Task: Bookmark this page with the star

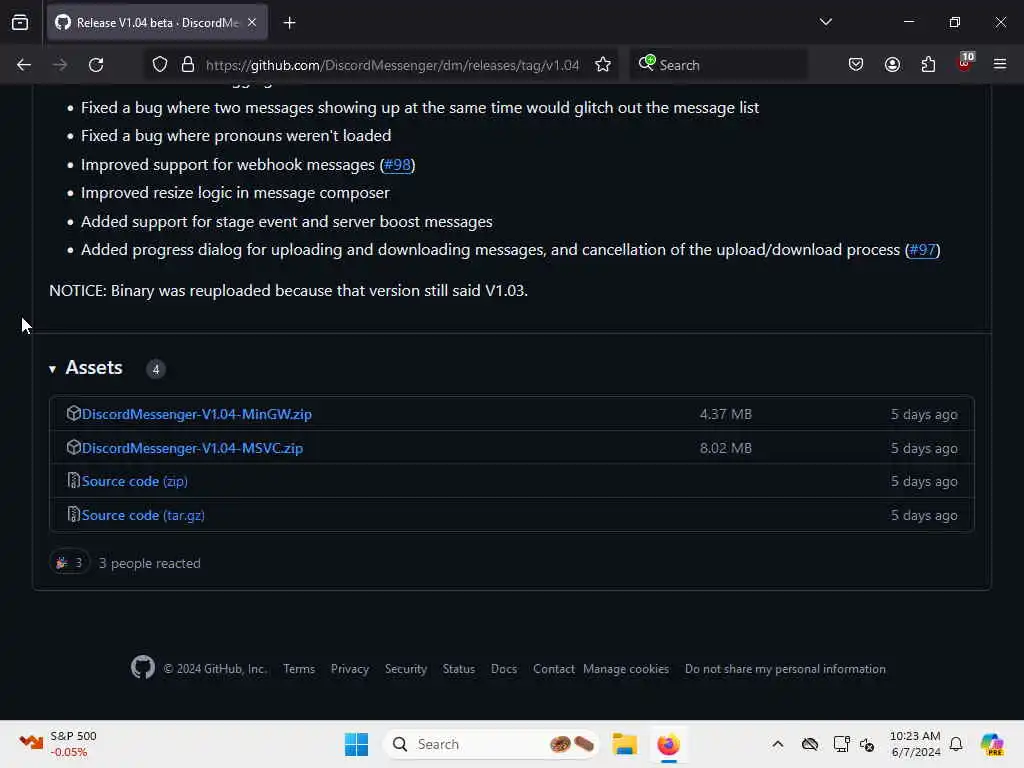Action: [603, 65]
